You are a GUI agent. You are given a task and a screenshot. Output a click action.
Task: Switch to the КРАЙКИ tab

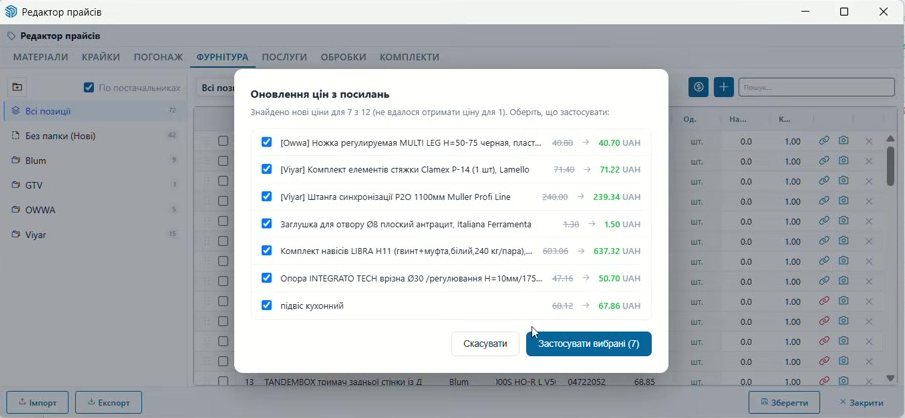[x=101, y=57]
